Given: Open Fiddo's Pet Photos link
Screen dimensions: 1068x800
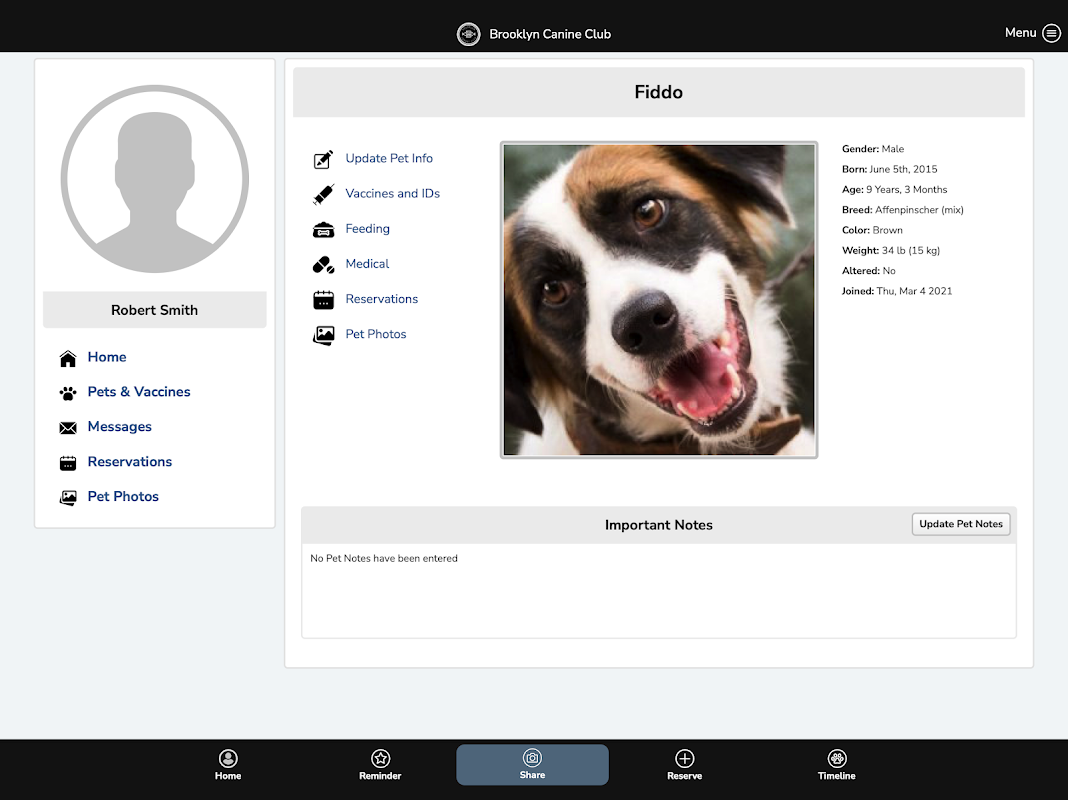Looking at the screenshot, I should (375, 334).
